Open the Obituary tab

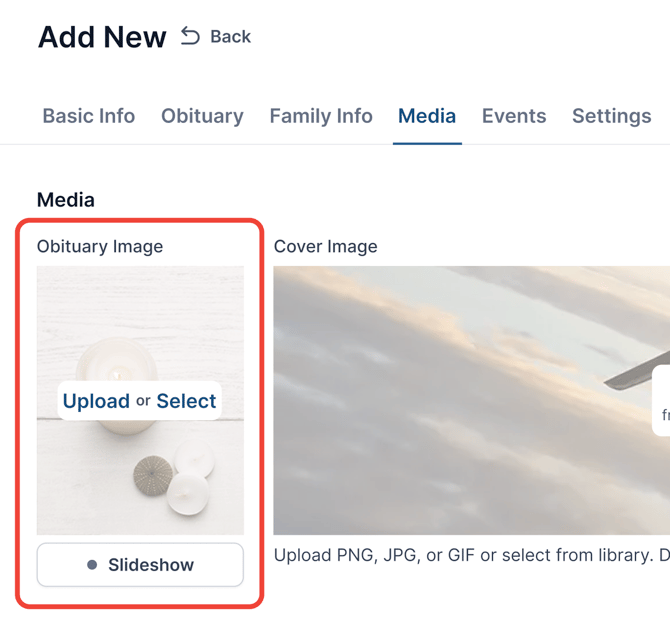click(x=202, y=116)
